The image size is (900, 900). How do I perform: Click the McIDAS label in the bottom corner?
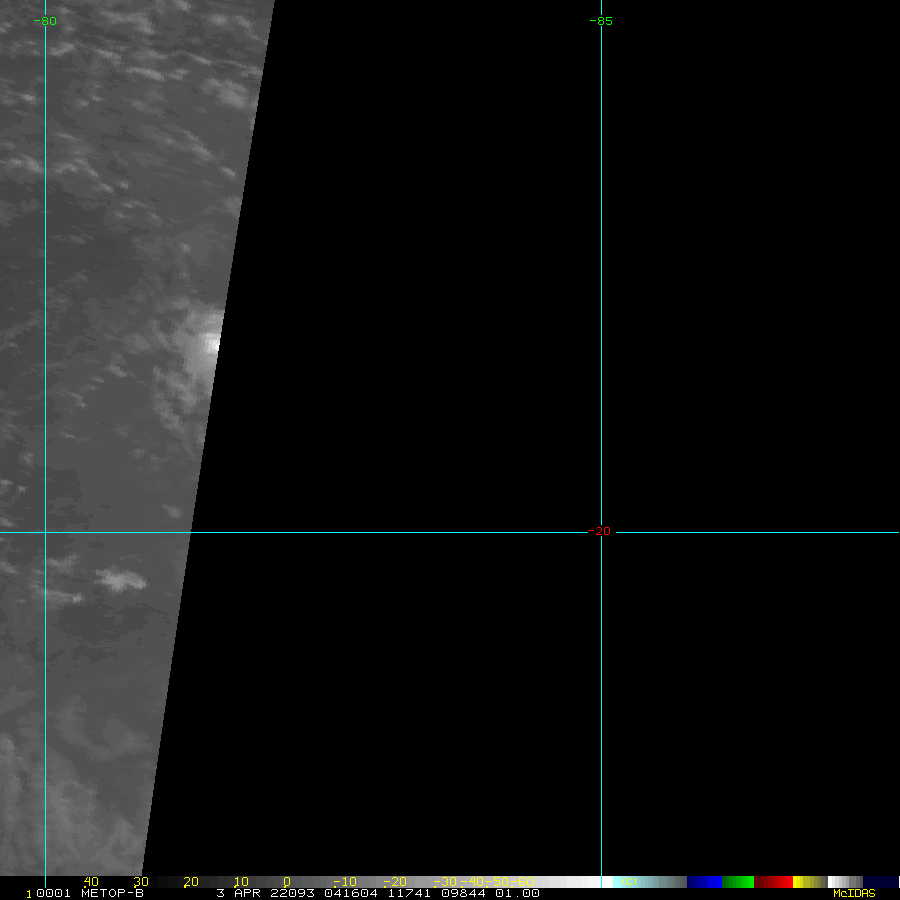click(x=853, y=893)
